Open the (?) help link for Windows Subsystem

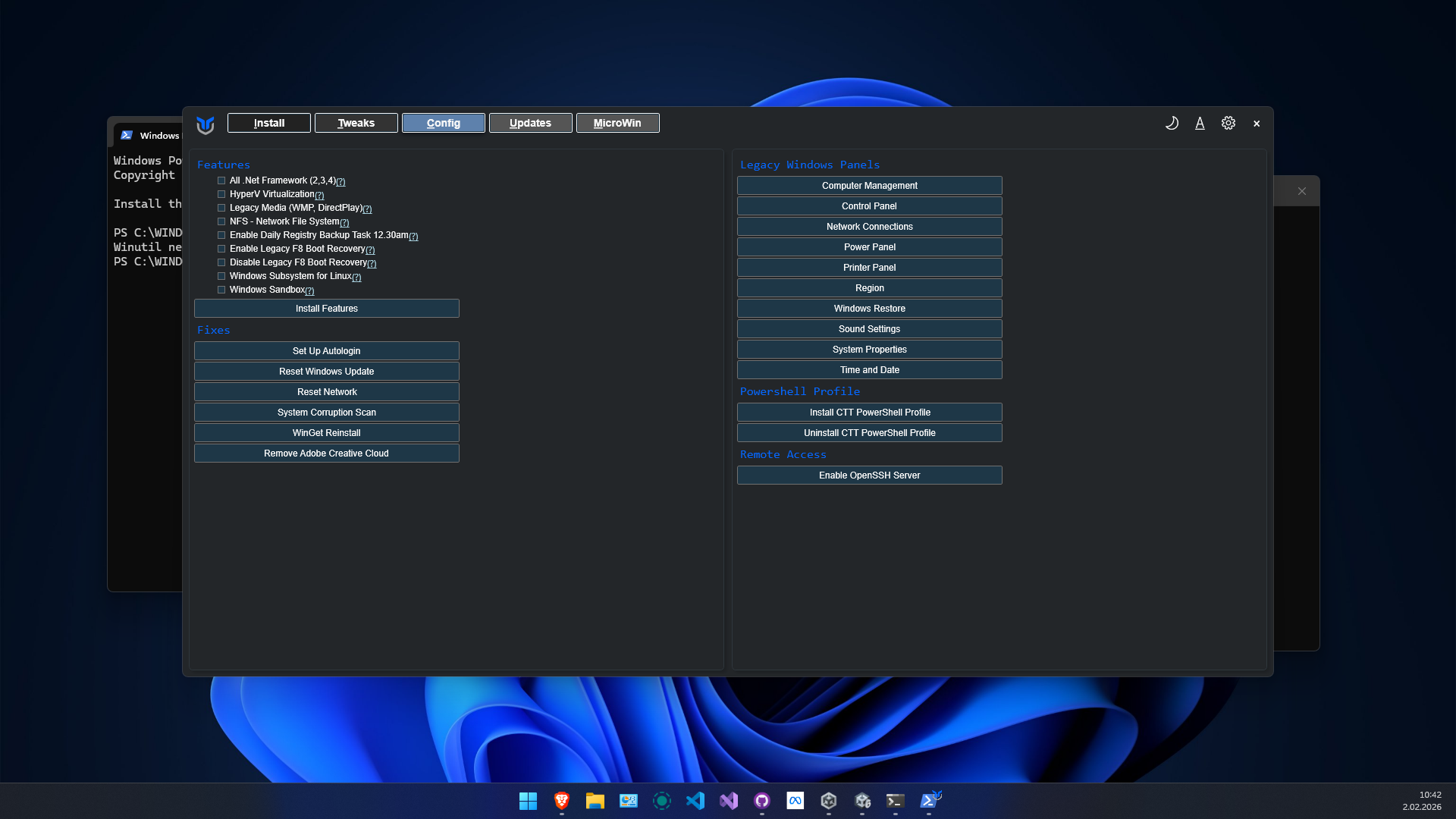(356, 278)
